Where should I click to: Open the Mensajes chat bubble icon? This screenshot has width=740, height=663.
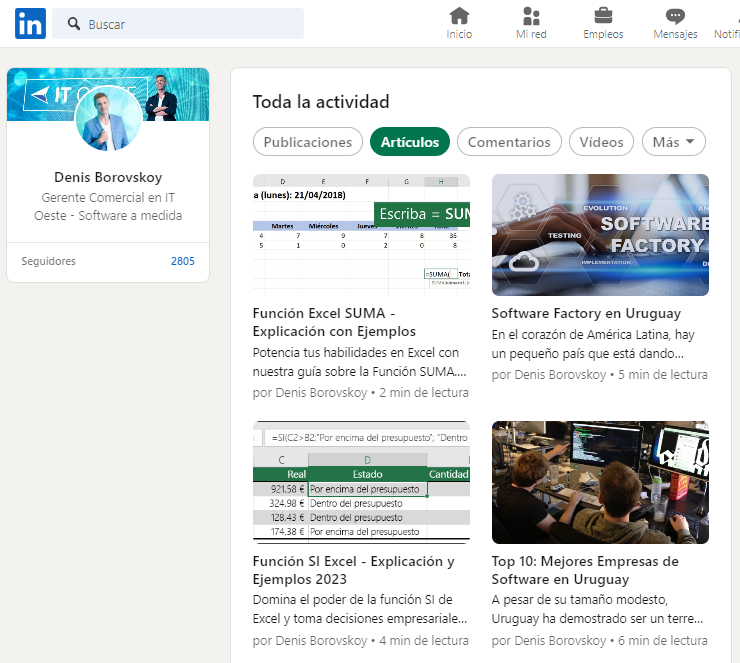coord(675,17)
